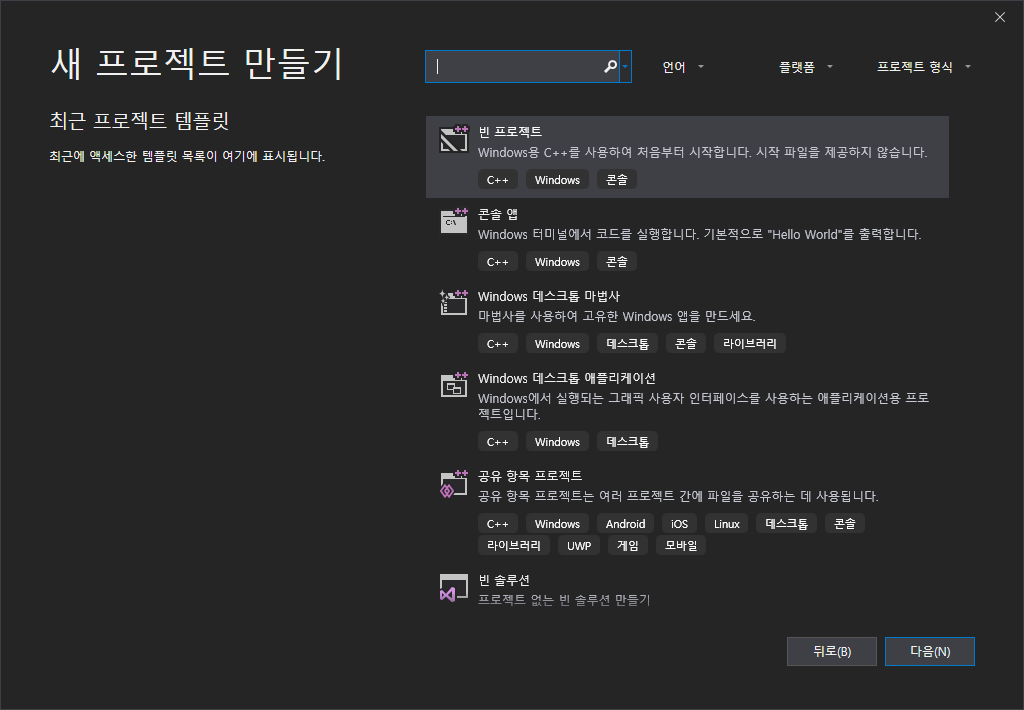Click the 프로젝트 없는 빈 솔루션 만들기 description
Viewport: 1024px width, 710px height.
[x=564, y=600]
